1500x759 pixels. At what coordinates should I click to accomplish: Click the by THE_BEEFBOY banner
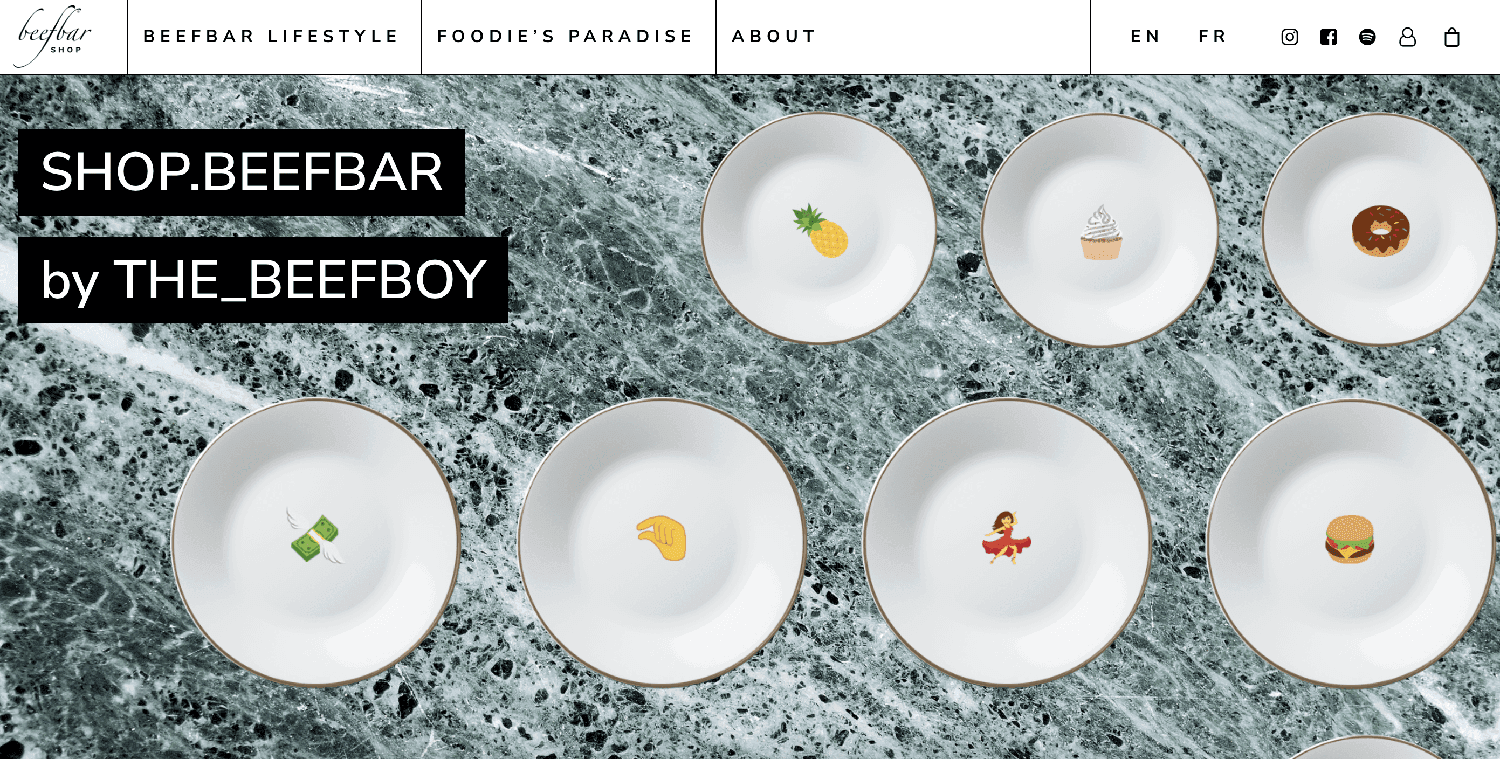263,280
